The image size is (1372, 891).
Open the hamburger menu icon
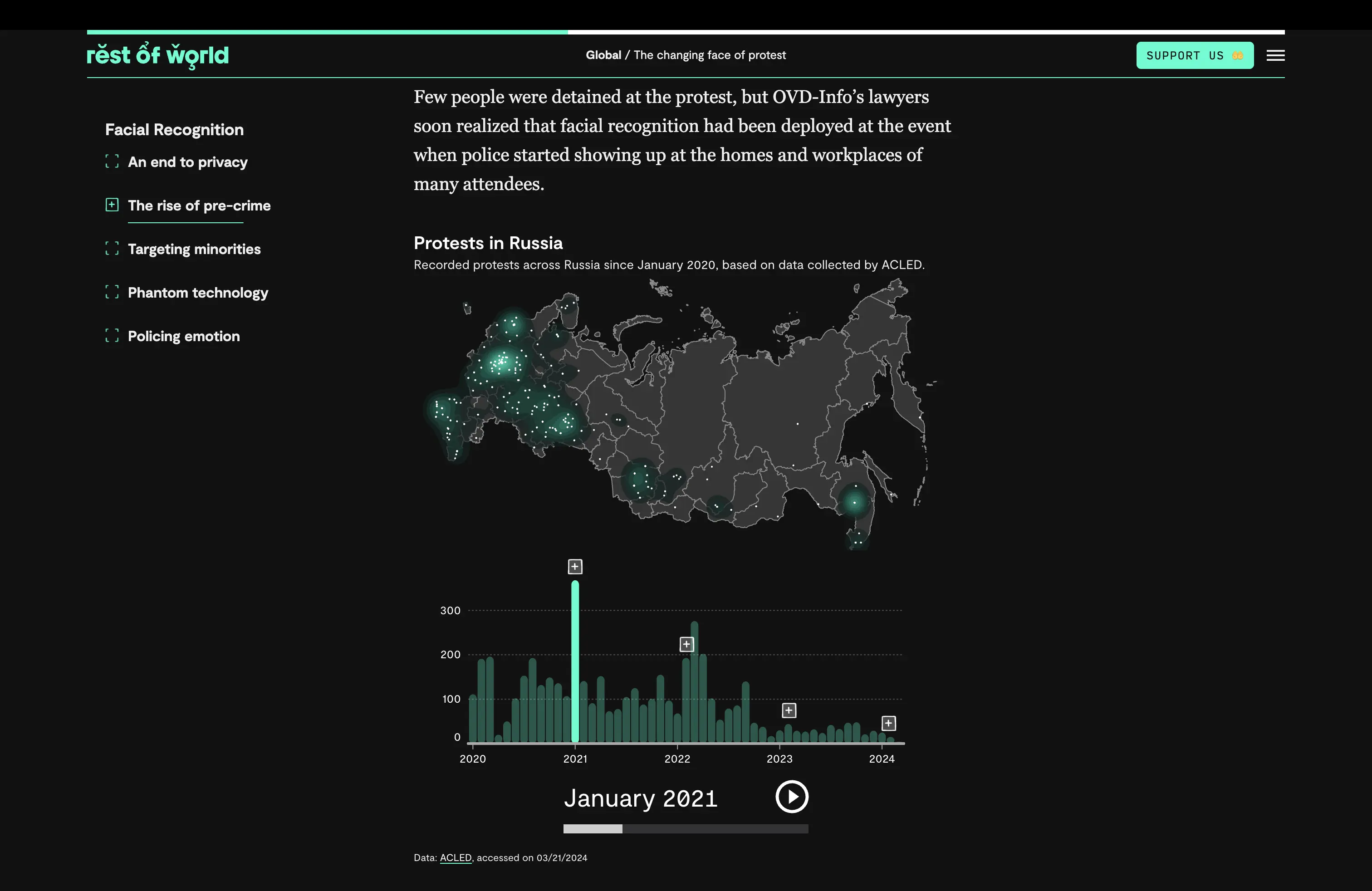pyautogui.click(x=1275, y=55)
